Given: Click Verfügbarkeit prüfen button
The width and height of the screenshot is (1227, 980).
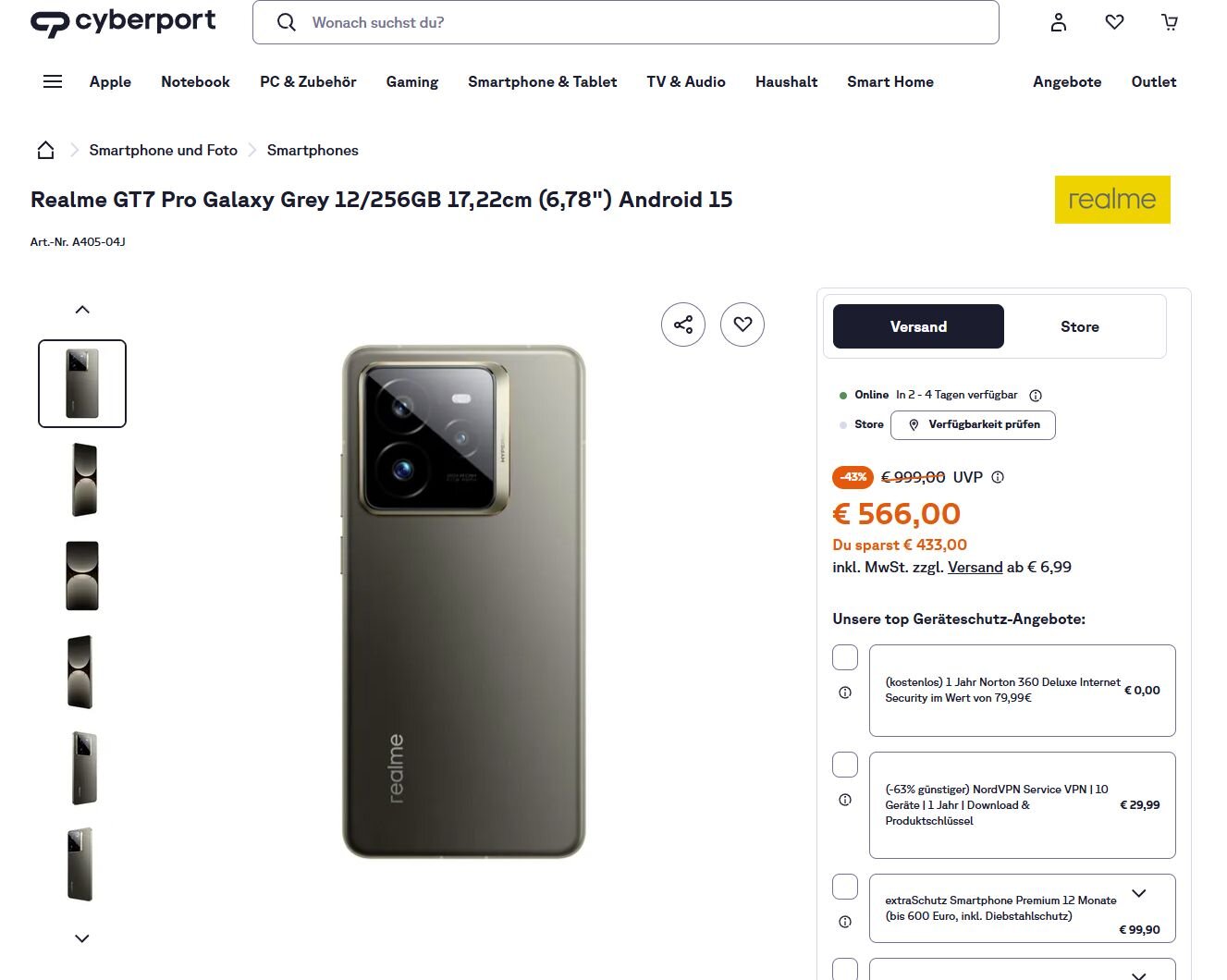Looking at the screenshot, I should click(x=973, y=424).
